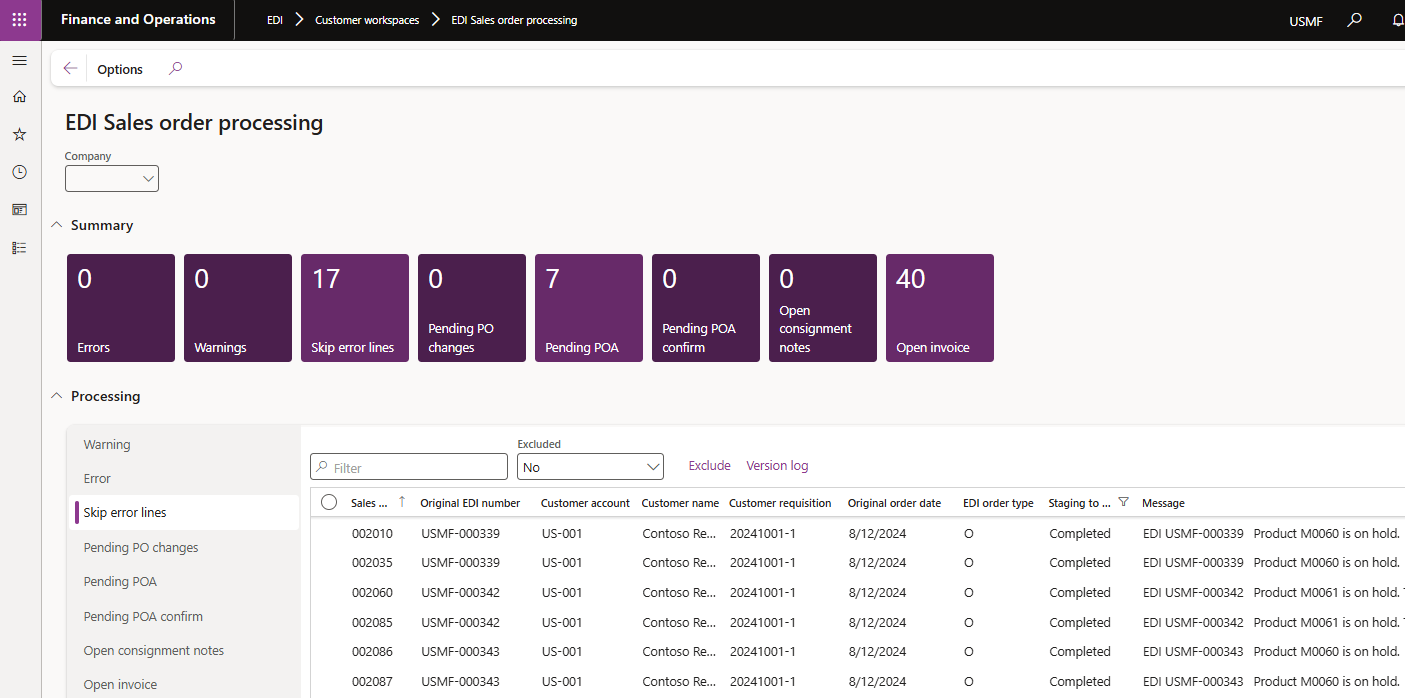Open the Company dropdown

pos(112,179)
